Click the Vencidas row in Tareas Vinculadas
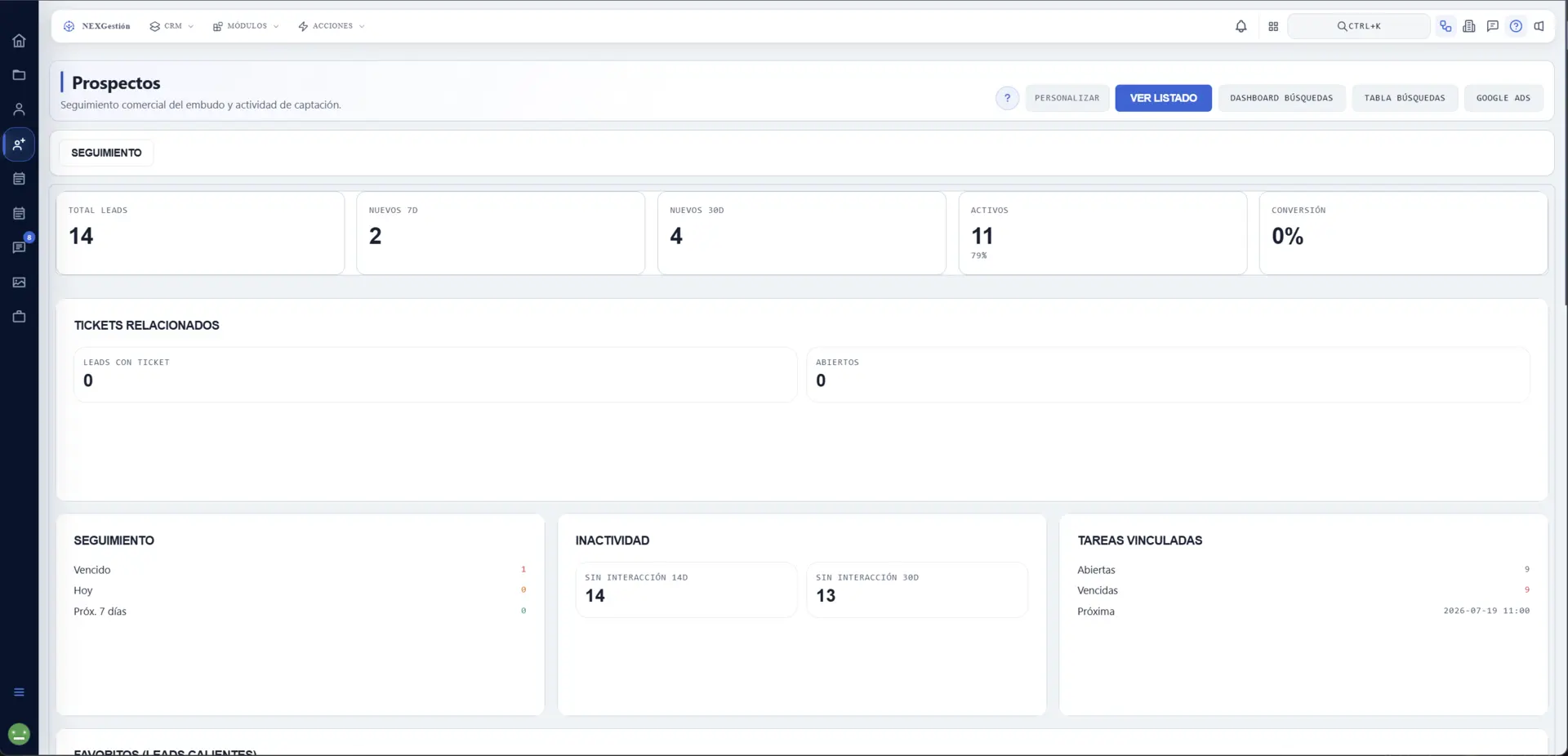1568x756 pixels. 1303,590
